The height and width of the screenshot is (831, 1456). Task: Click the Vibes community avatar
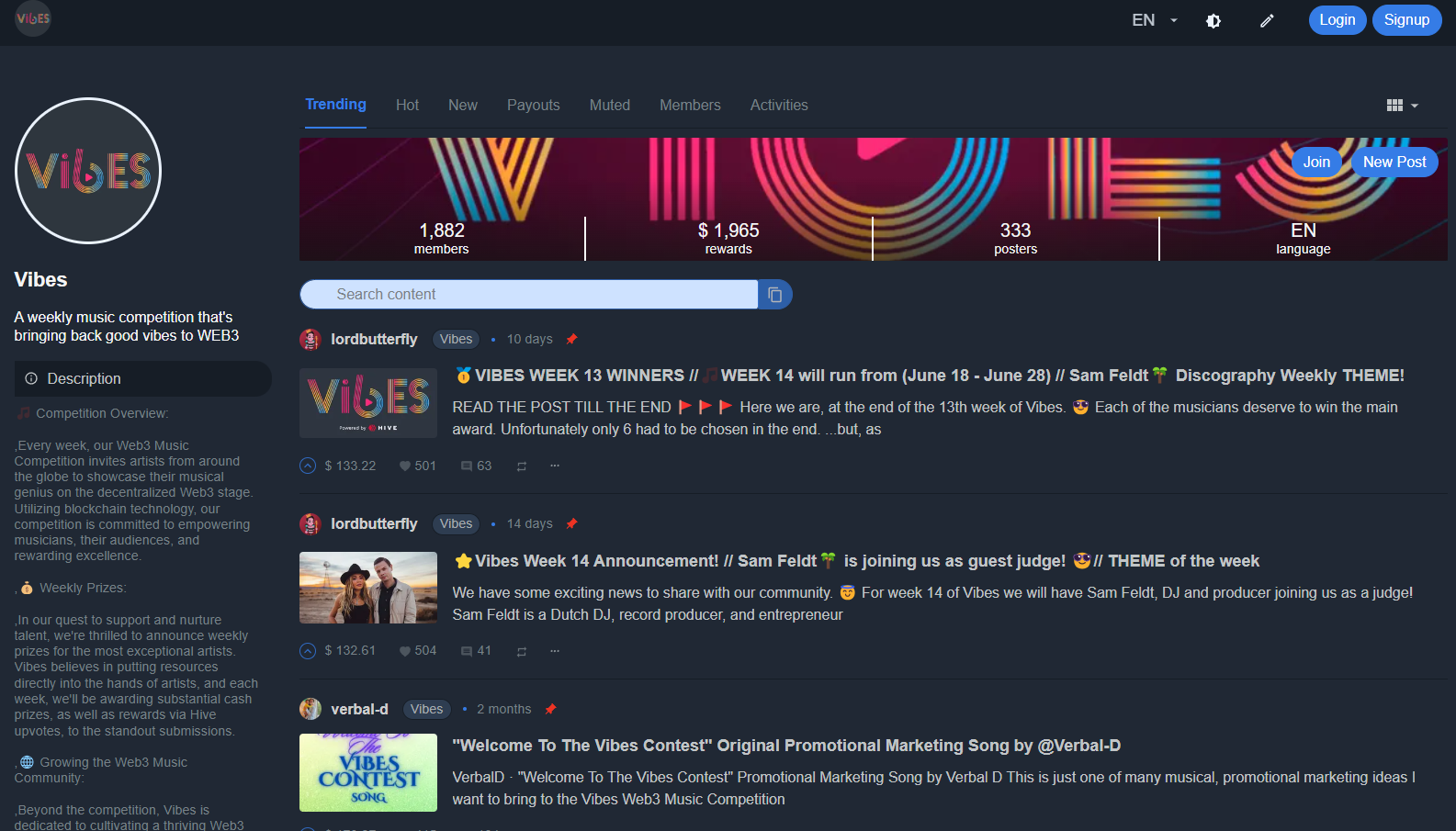[88, 171]
